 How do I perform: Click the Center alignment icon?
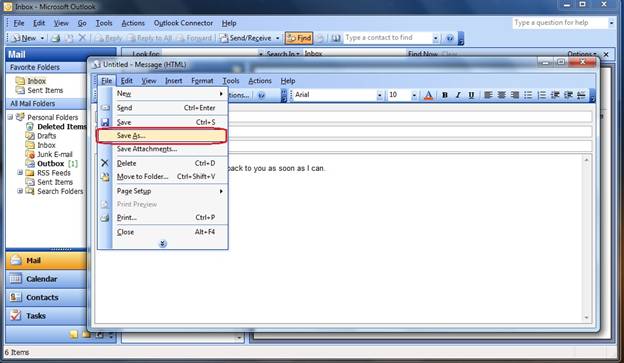(501, 95)
